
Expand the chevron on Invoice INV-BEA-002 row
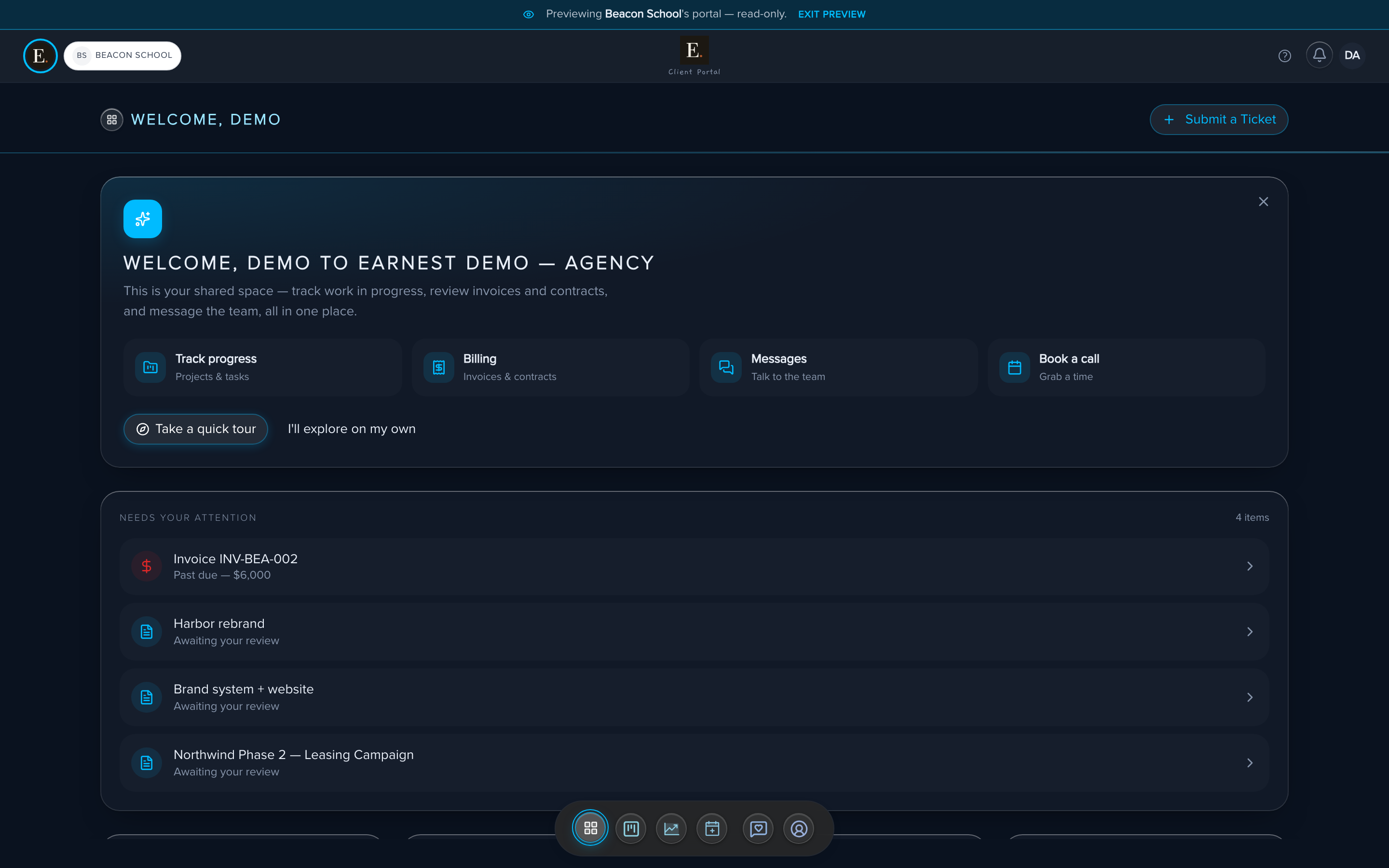tap(1250, 566)
